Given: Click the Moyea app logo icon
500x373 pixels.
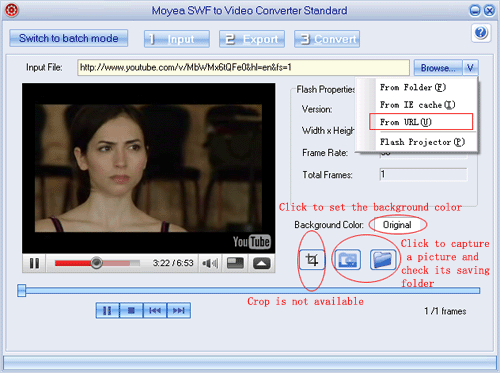Looking at the screenshot, I should point(12,10).
